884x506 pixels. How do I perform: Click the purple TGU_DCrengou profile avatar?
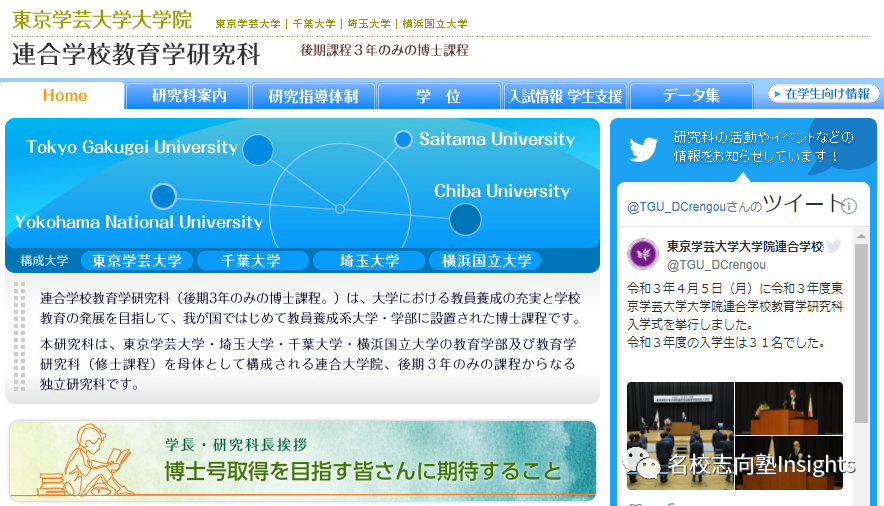[x=643, y=255]
